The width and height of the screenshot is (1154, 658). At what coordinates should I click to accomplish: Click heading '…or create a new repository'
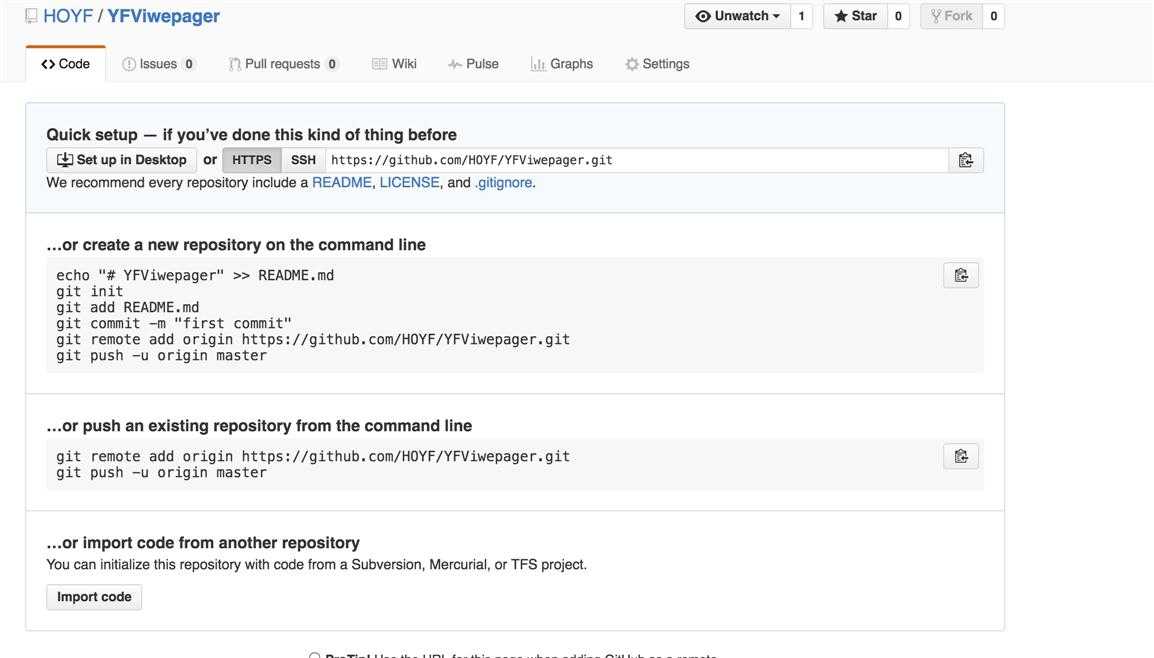[x=236, y=245]
